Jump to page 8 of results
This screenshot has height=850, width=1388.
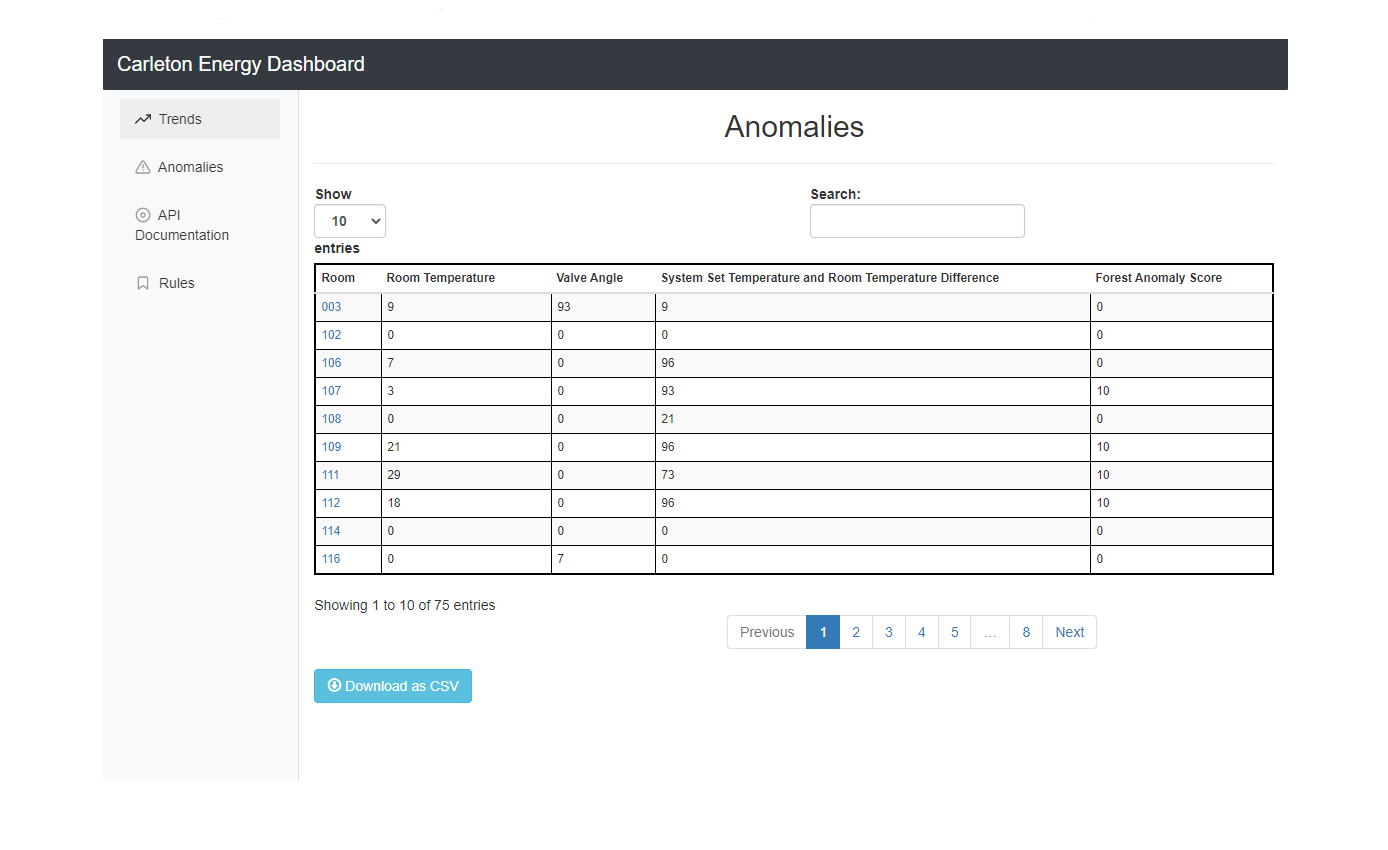pos(1026,632)
